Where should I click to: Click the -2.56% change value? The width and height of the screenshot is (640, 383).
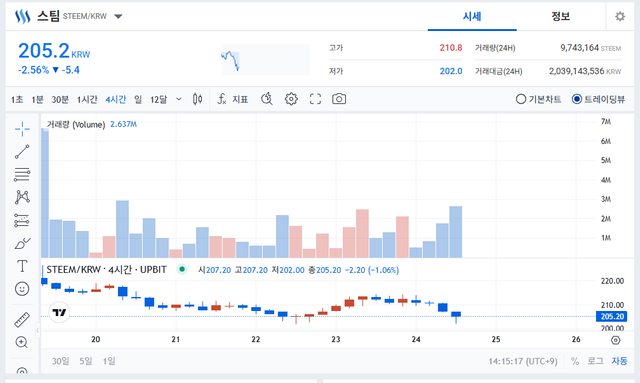click(x=33, y=70)
